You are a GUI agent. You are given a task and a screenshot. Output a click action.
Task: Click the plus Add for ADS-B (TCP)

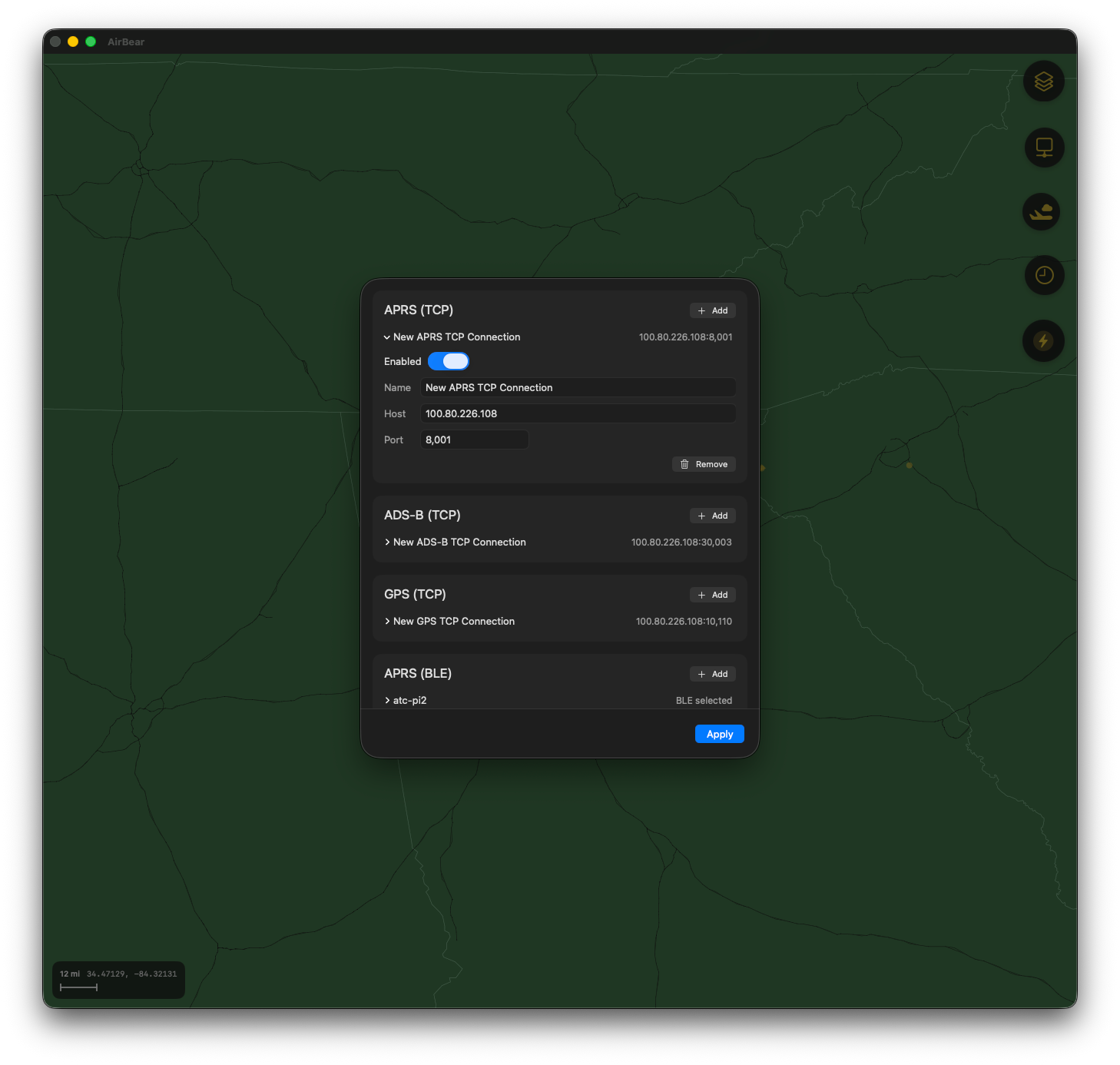712,516
